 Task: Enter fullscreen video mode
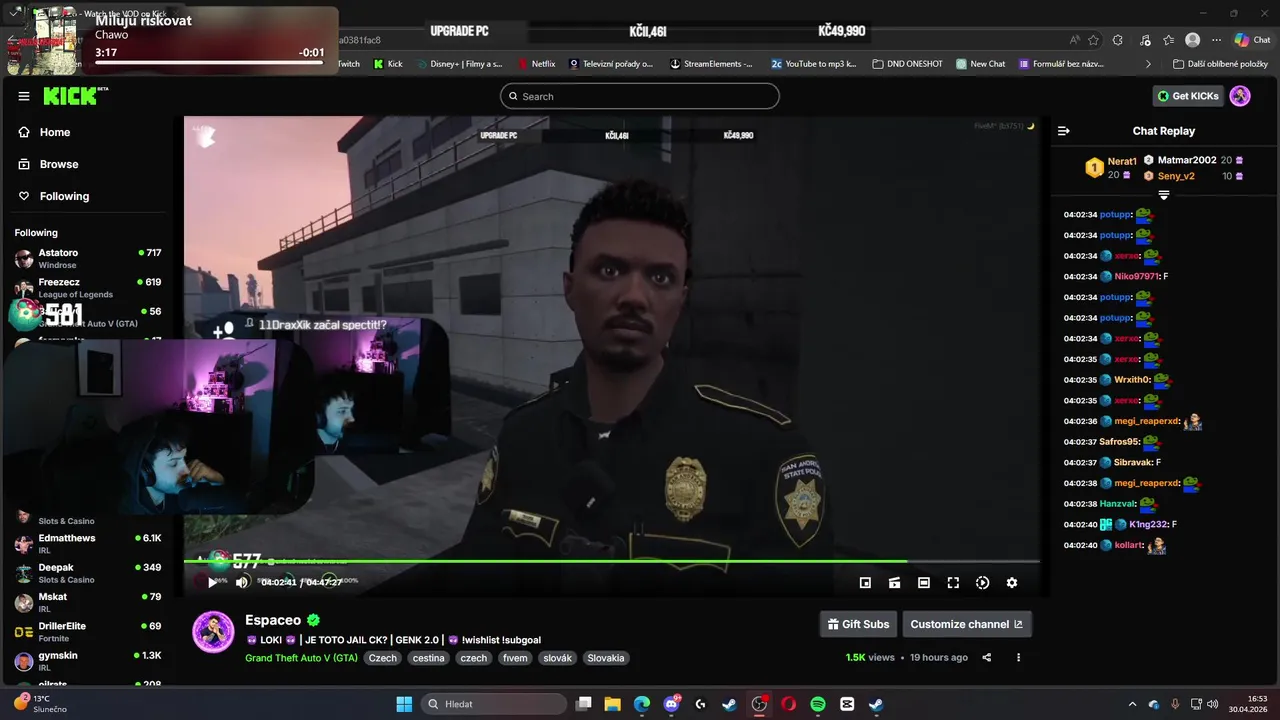coord(953,583)
